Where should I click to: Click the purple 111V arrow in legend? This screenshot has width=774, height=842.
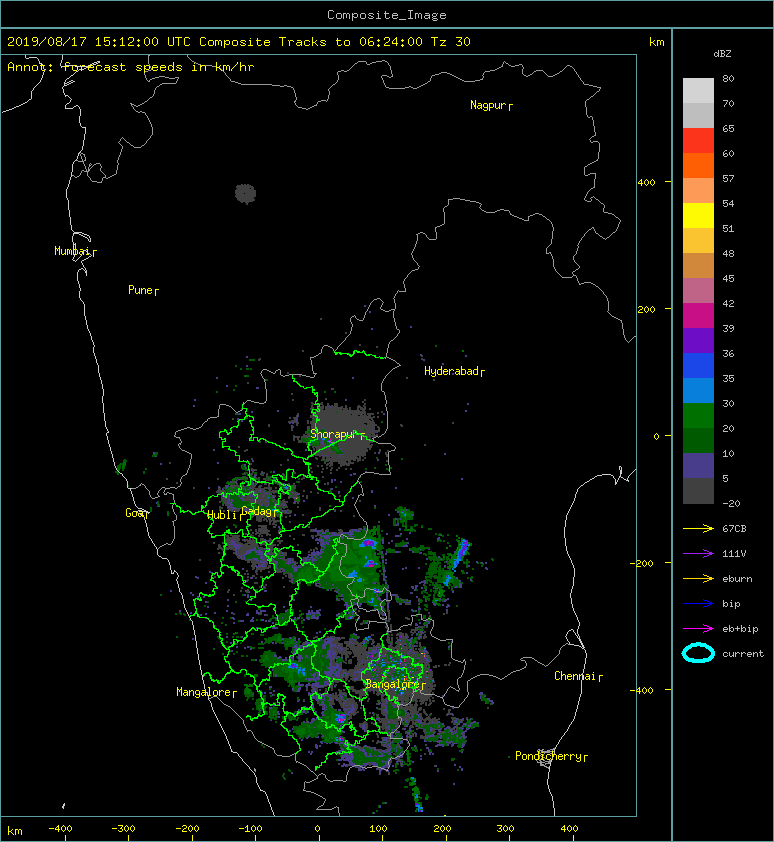698,554
